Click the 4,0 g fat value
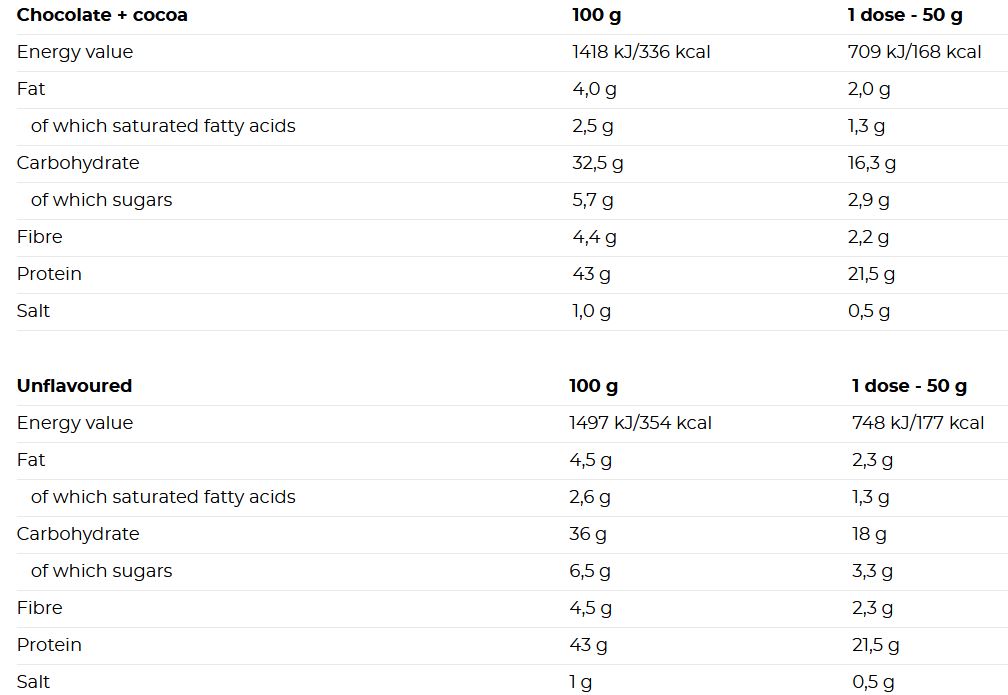Image resolution: width=1008 pixels, height=695 pixels. [x=594, y=89]
